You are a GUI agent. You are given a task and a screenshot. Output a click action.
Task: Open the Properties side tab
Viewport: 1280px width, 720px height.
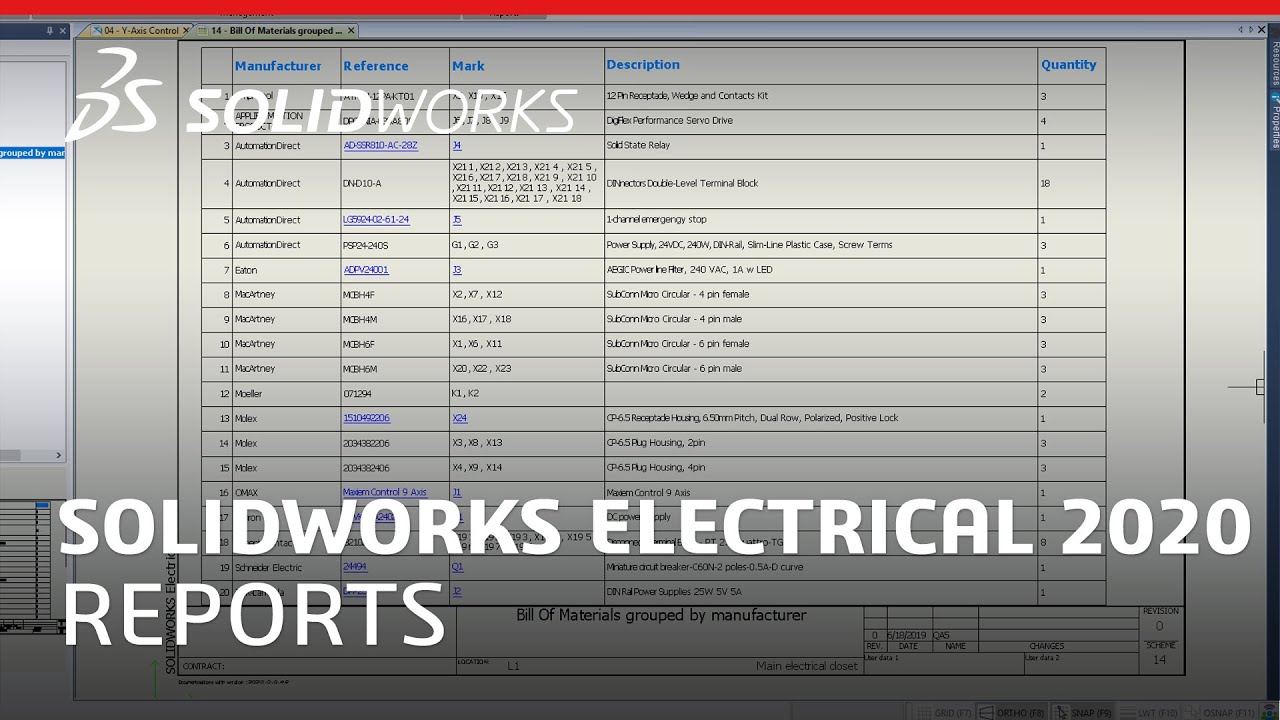click(x=1275, y=122)
